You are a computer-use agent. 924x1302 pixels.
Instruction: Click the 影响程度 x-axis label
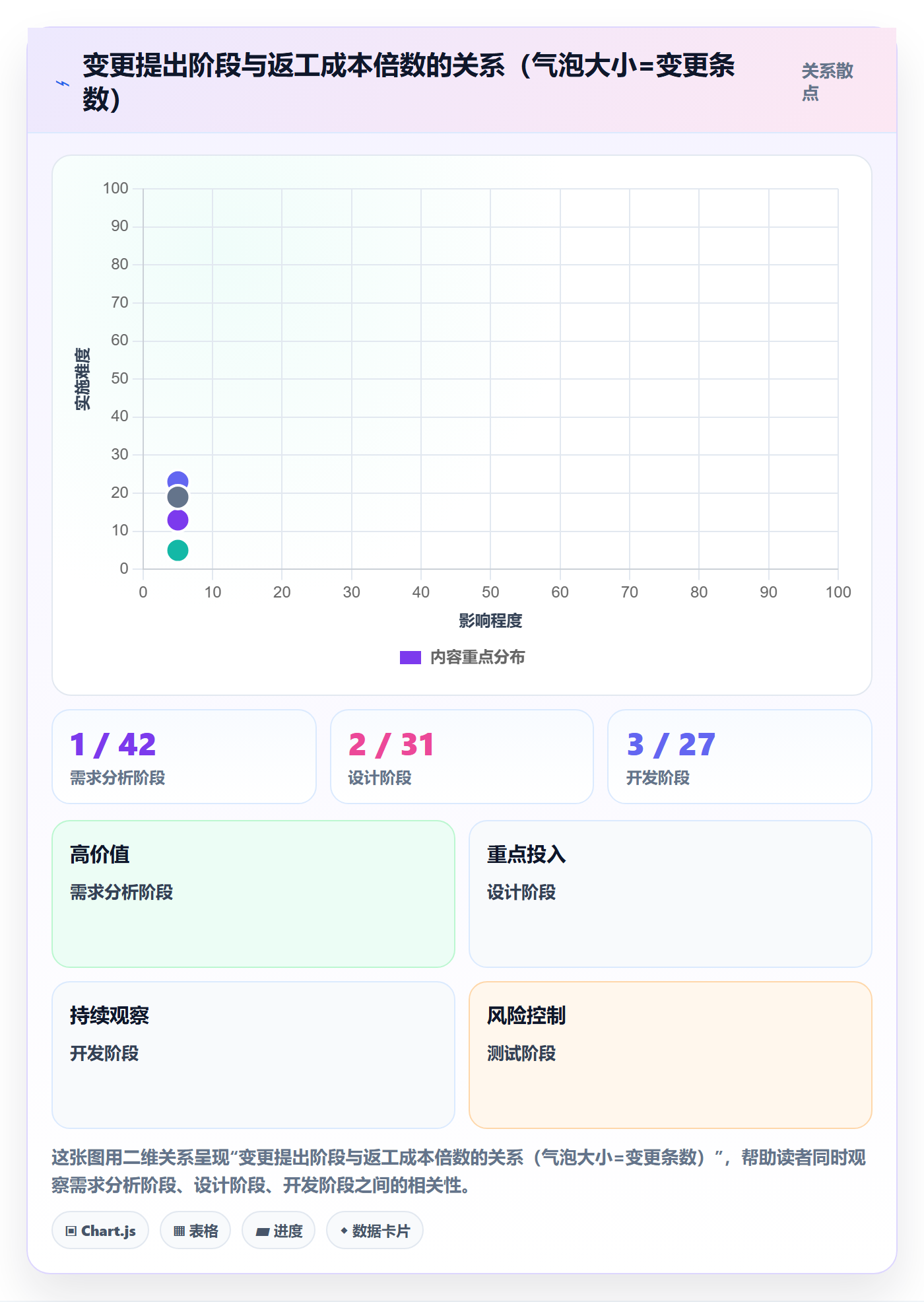[x=490, y=621]
